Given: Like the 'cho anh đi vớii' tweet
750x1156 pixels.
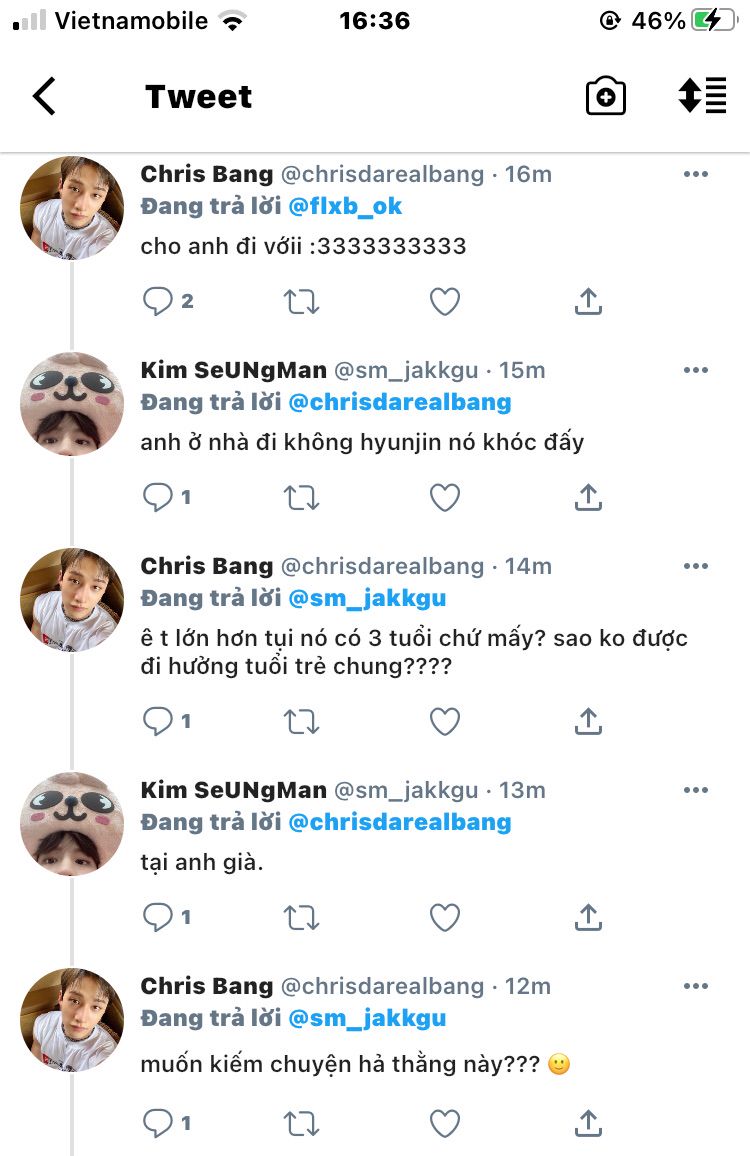Looking at the screenshot, I should tap(444, 301).
